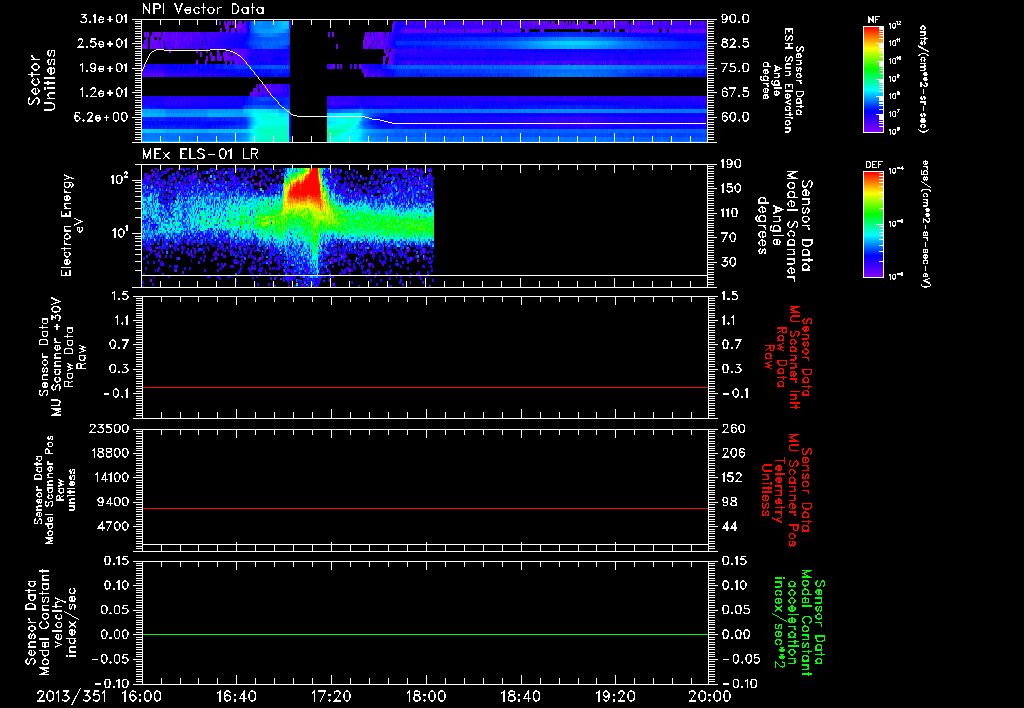Click the 14100 scanner position tick

(109, 477)
